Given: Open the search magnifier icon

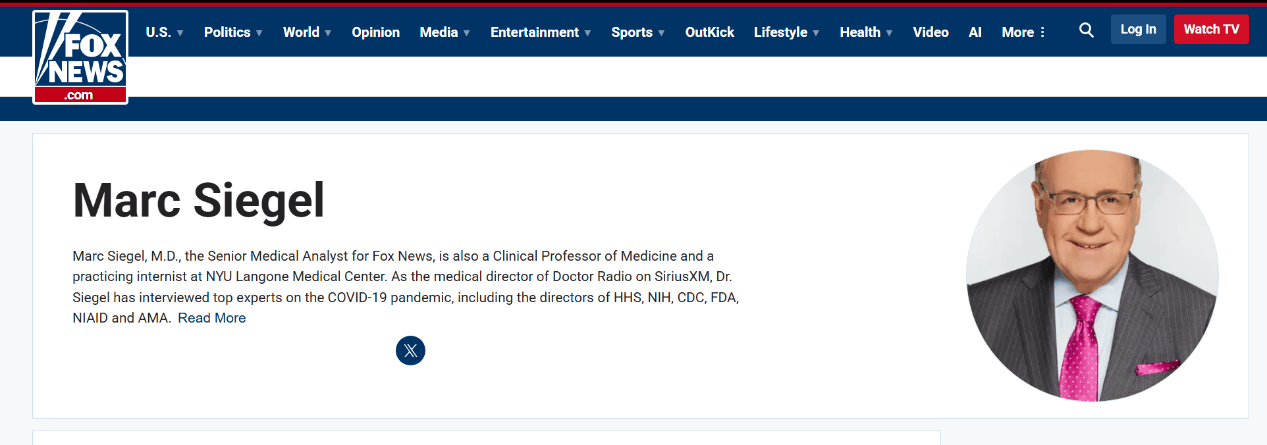Looking at the screenshot, I should (x=1087, y=31).
